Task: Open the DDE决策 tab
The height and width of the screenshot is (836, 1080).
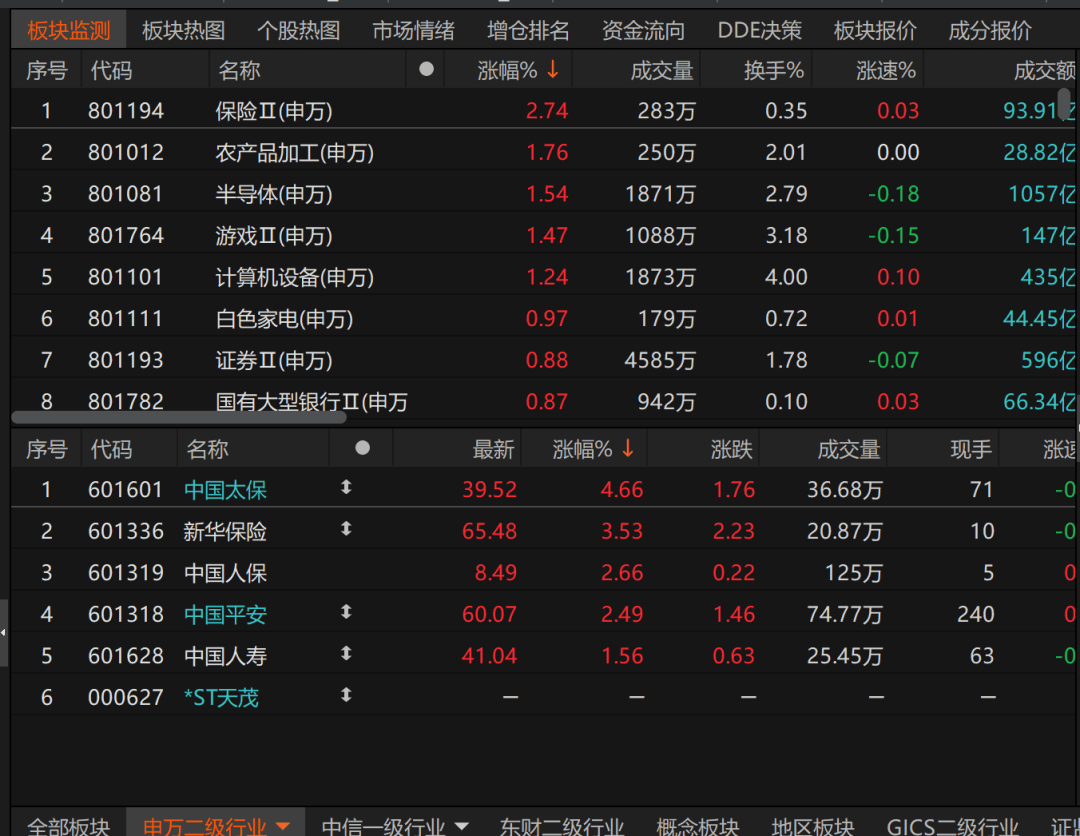Action: pos(760,30)
